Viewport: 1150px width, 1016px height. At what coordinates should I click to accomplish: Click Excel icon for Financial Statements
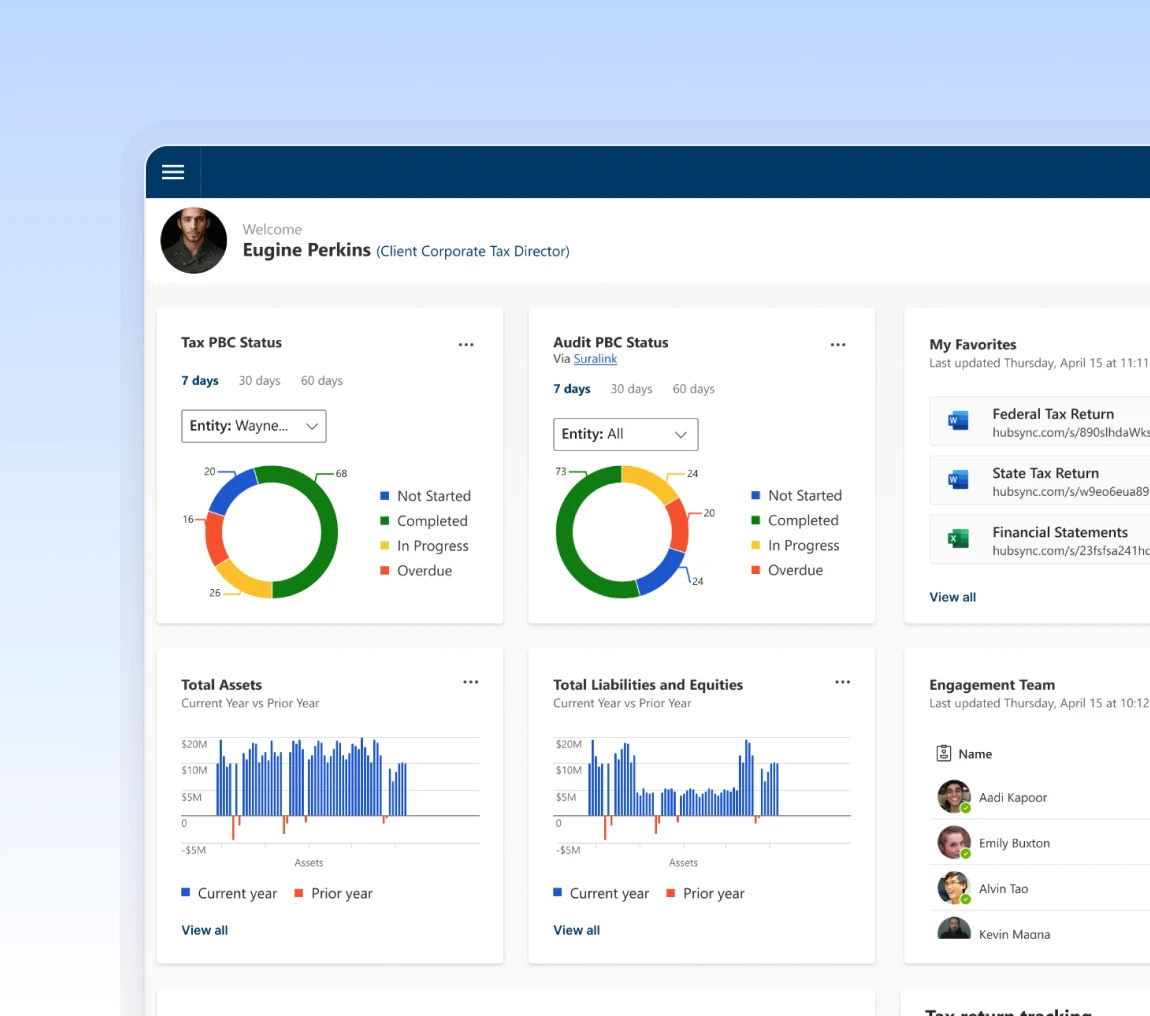(x=958, y=539)
